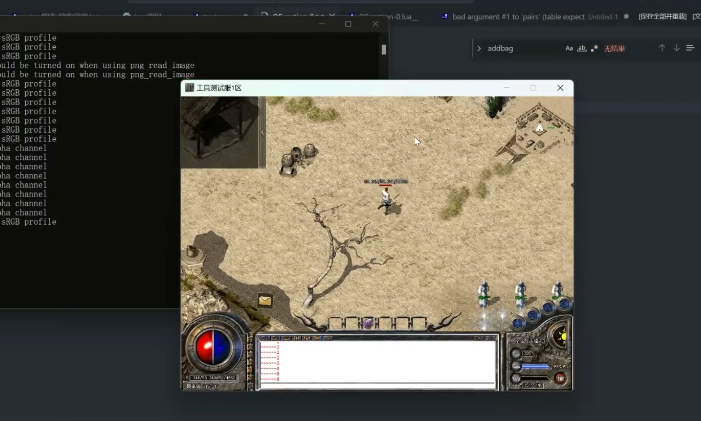Go to previous match in find widget
The image size is (701, 421).
[x=661, y=48]
